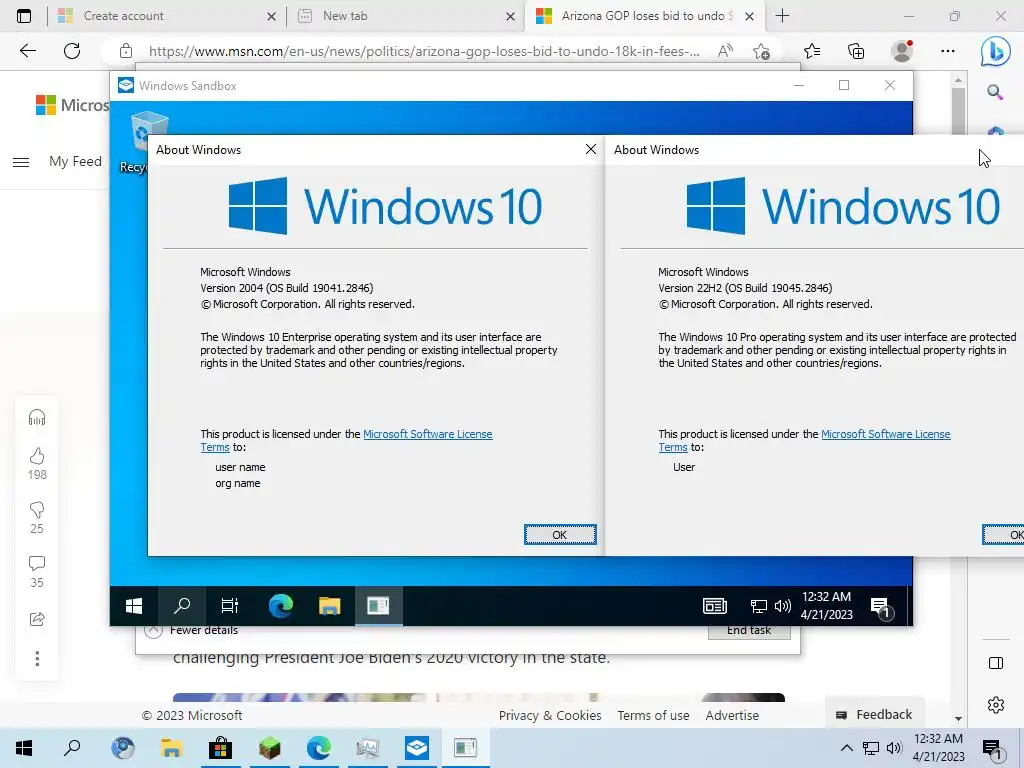
Task: Activate Read aloud icon in address bar
Action: pos(725,51)
